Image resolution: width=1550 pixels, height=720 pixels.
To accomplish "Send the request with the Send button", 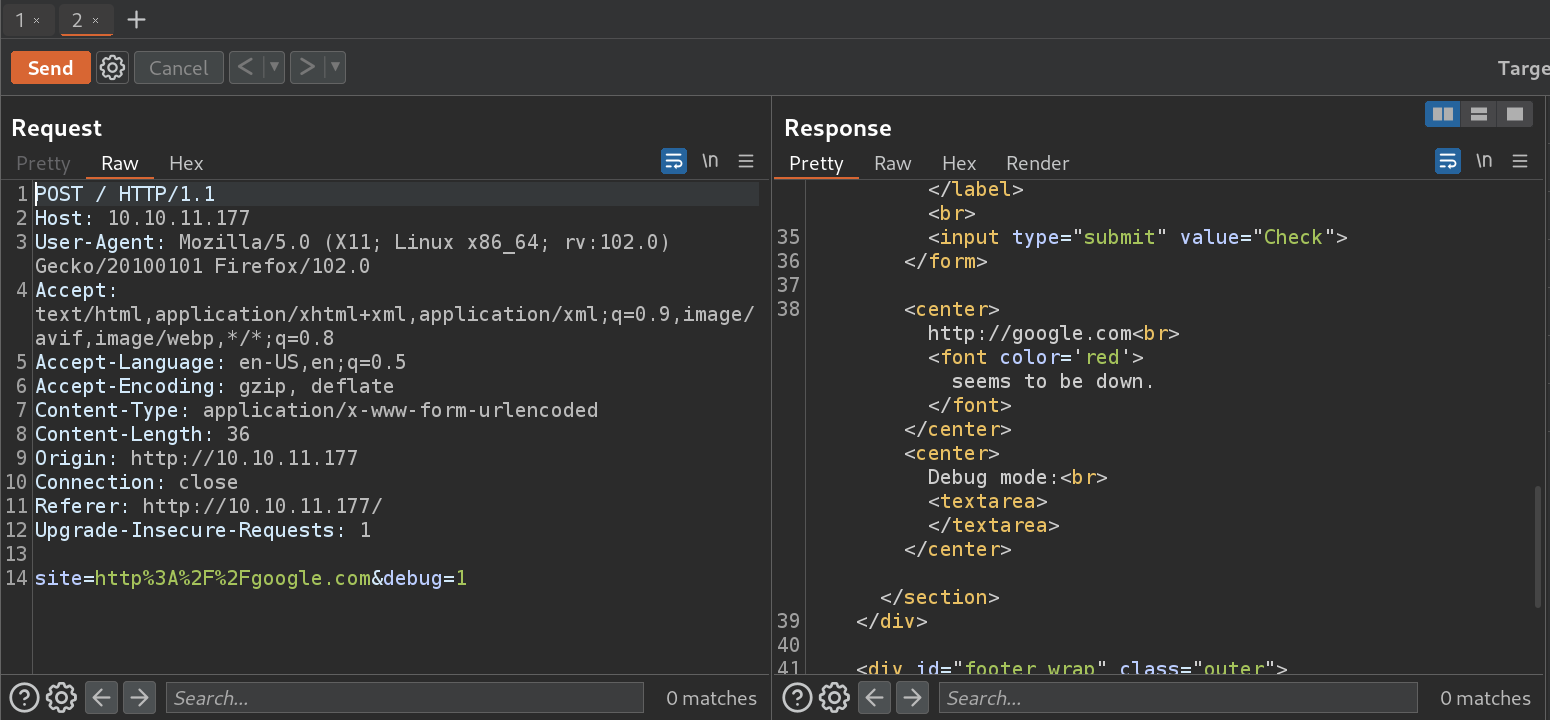I will coord(50,68).
